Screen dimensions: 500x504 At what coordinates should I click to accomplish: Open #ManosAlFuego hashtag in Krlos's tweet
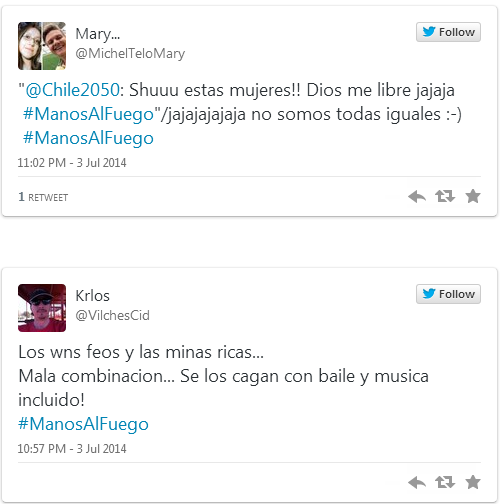point(83,424)
